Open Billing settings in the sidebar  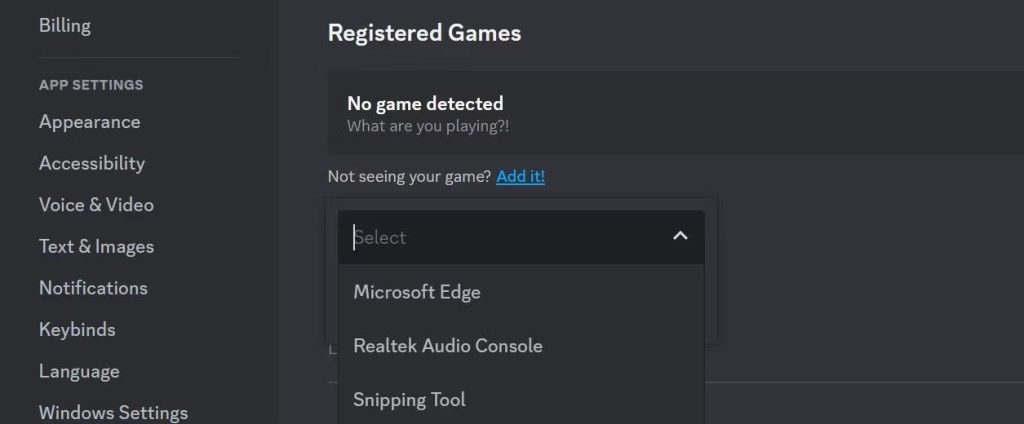coord(65,26)
